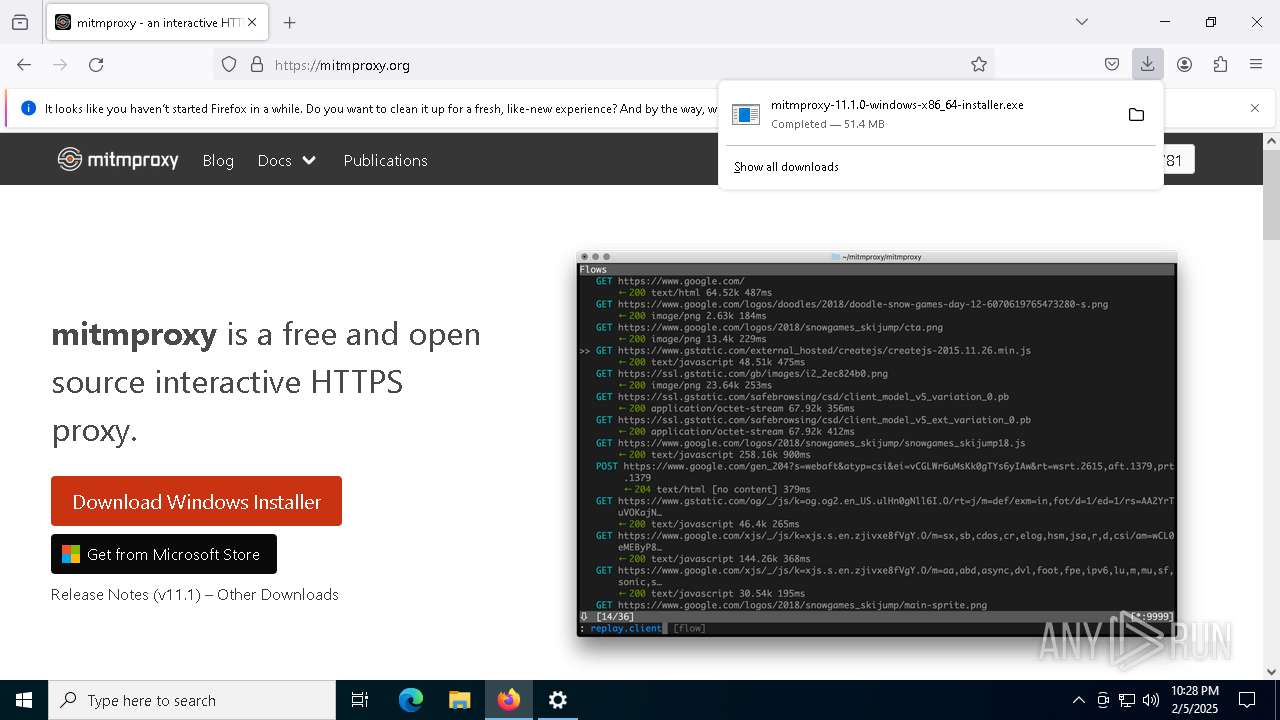View site security via the padlock icon

257,65
